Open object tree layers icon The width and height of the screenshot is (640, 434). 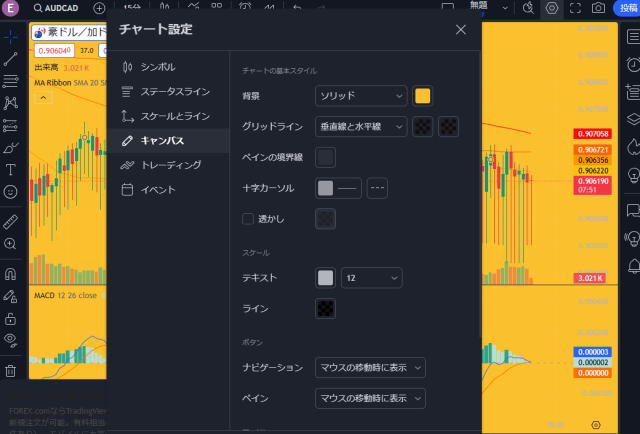pos(633,119)
